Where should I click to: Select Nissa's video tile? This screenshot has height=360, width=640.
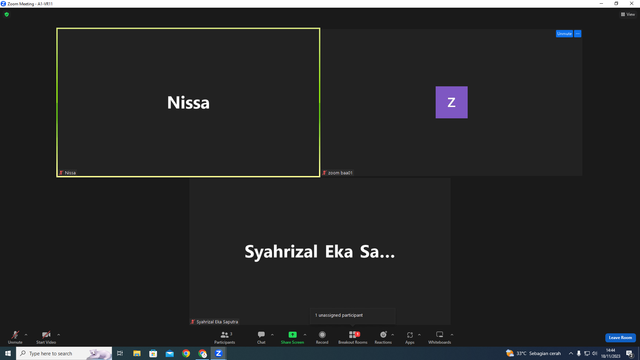click(x=188, y=102)
